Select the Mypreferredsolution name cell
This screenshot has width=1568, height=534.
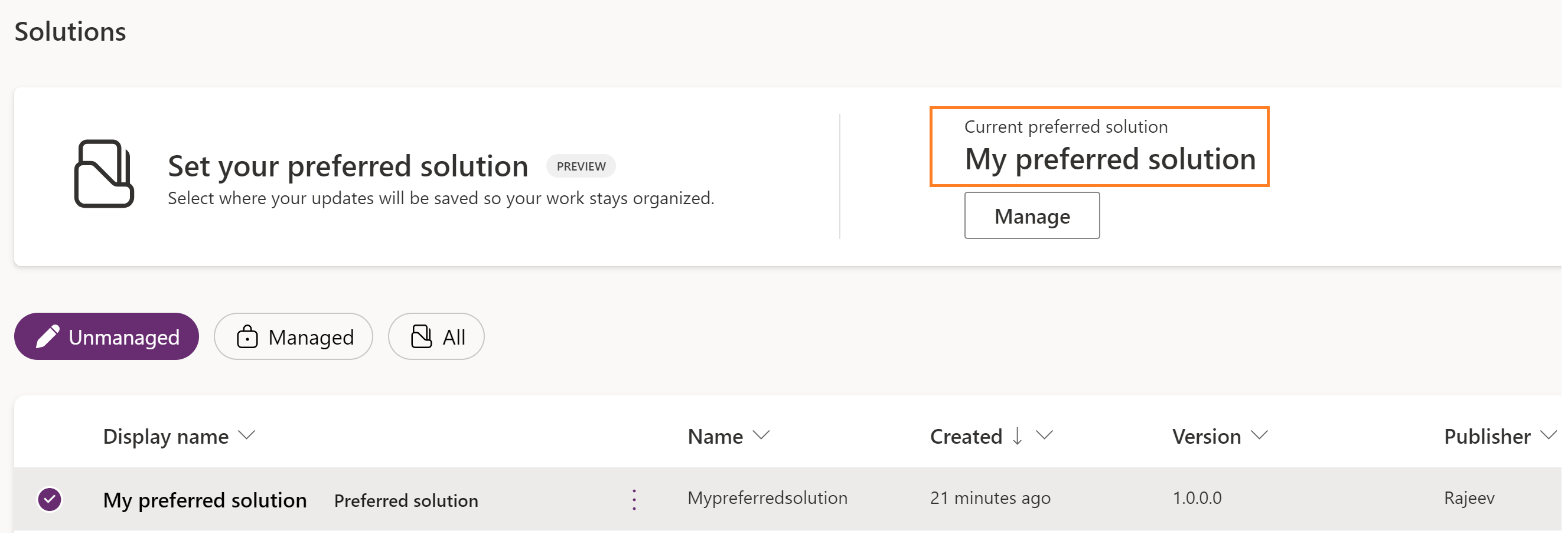[x=767, y=498]
